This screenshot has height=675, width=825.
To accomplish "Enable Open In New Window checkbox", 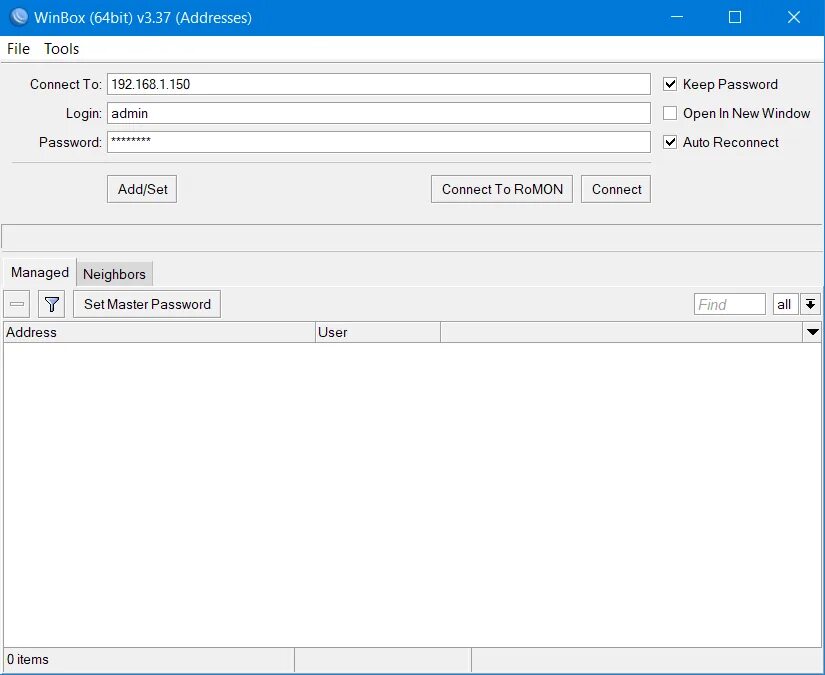I will (670, 113).
